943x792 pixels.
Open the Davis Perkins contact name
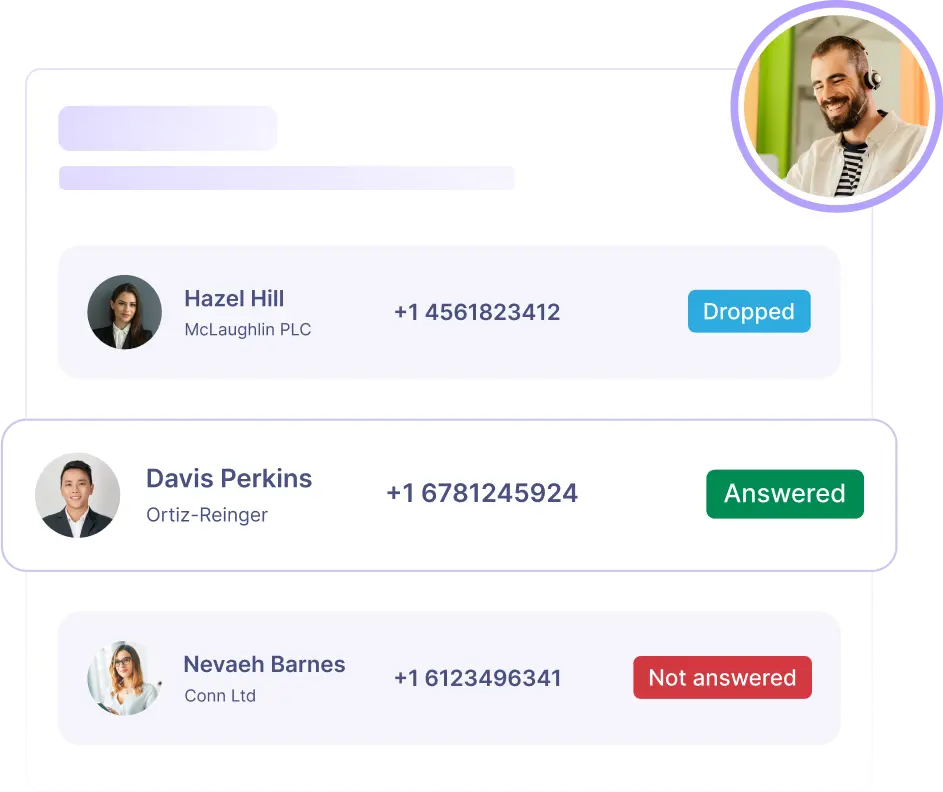[229, 479]
